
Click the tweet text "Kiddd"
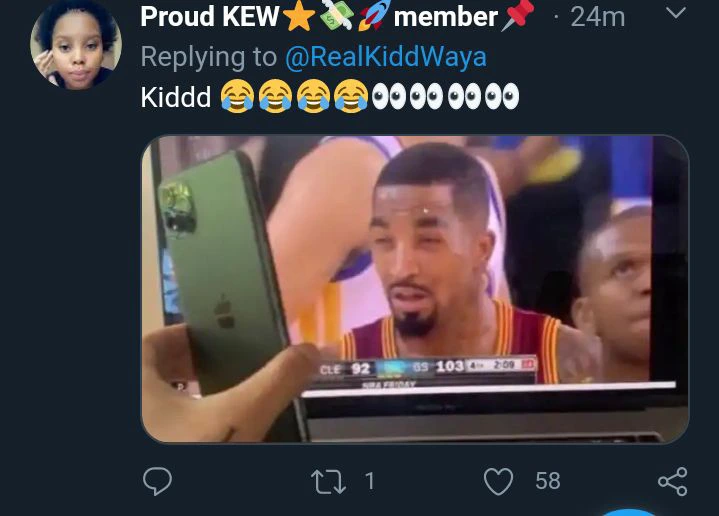175,97
